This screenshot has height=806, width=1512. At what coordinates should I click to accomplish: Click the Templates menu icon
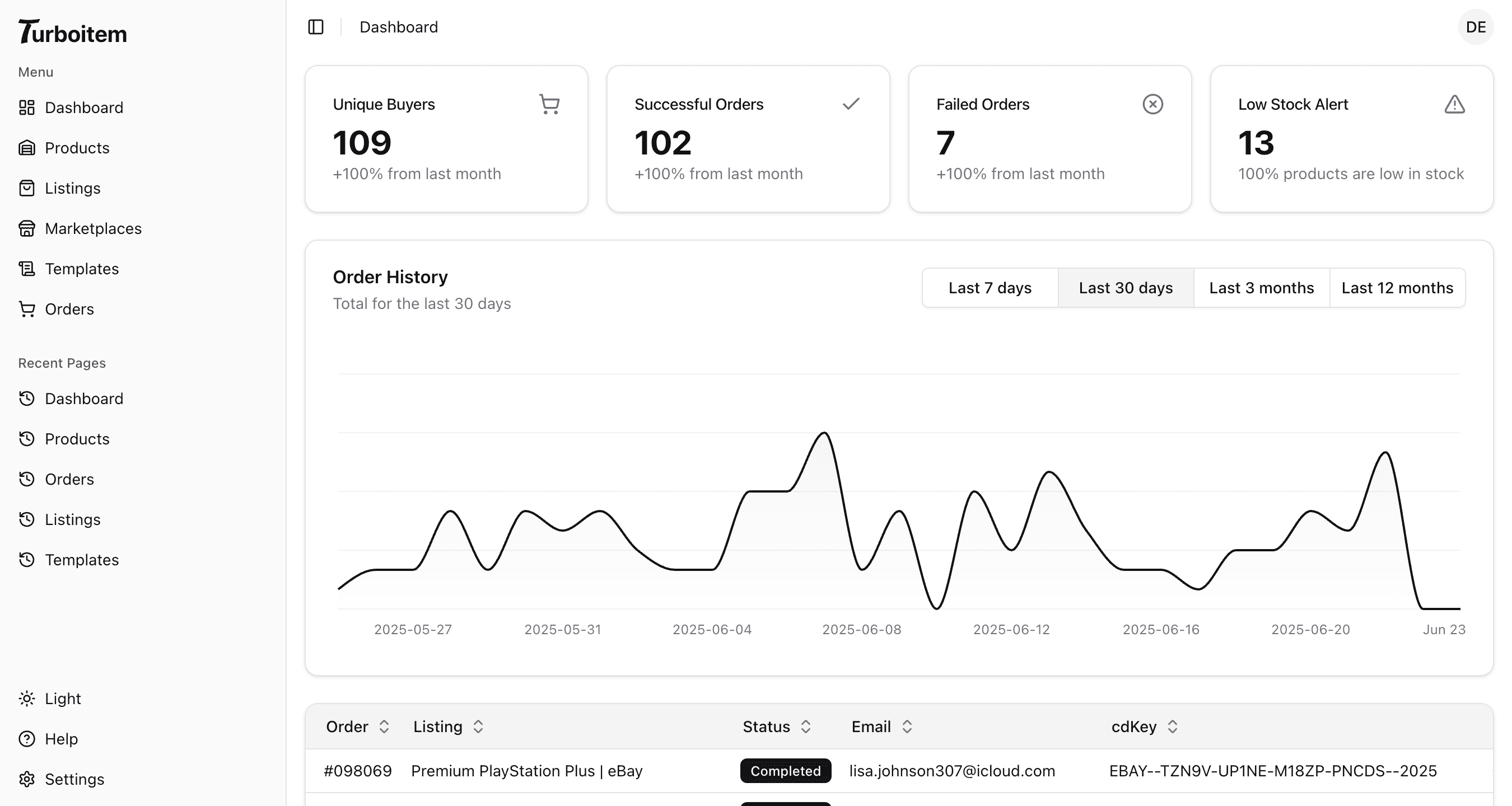pyautogui.click(x=26, y=269)
